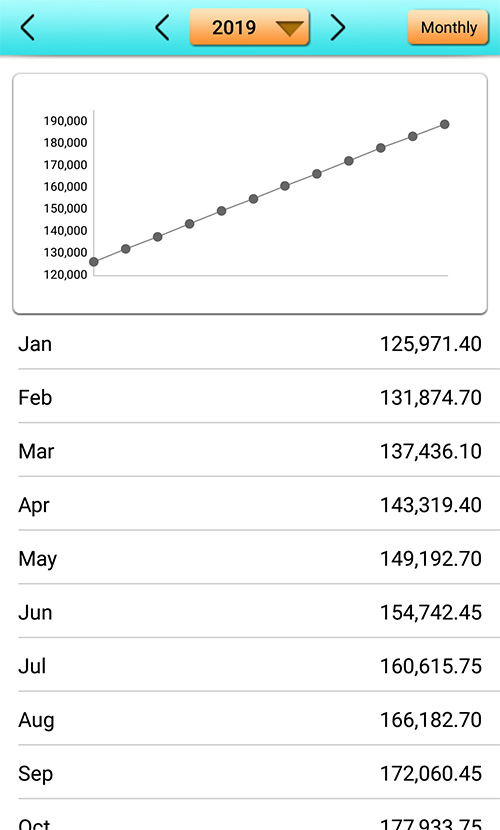Select the last data point on chart
The width and height of the screenshot is (500, 830).
(444, 124)
